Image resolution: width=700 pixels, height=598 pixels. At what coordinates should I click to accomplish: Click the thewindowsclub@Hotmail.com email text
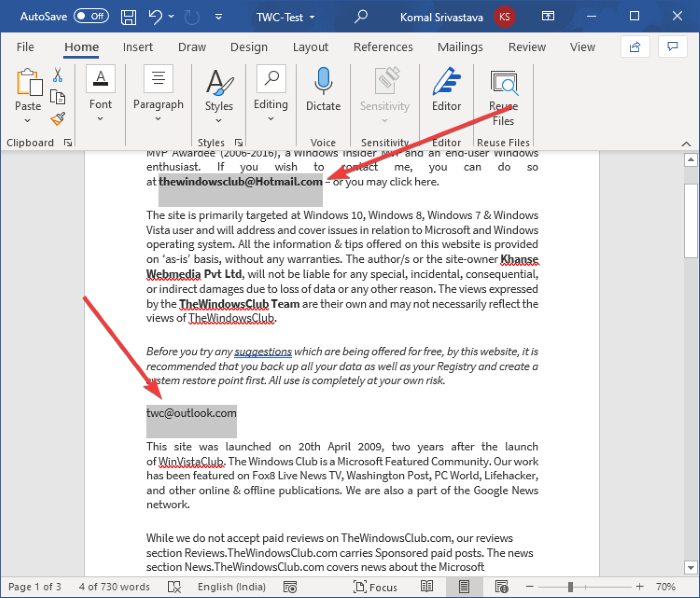(241, 182)
